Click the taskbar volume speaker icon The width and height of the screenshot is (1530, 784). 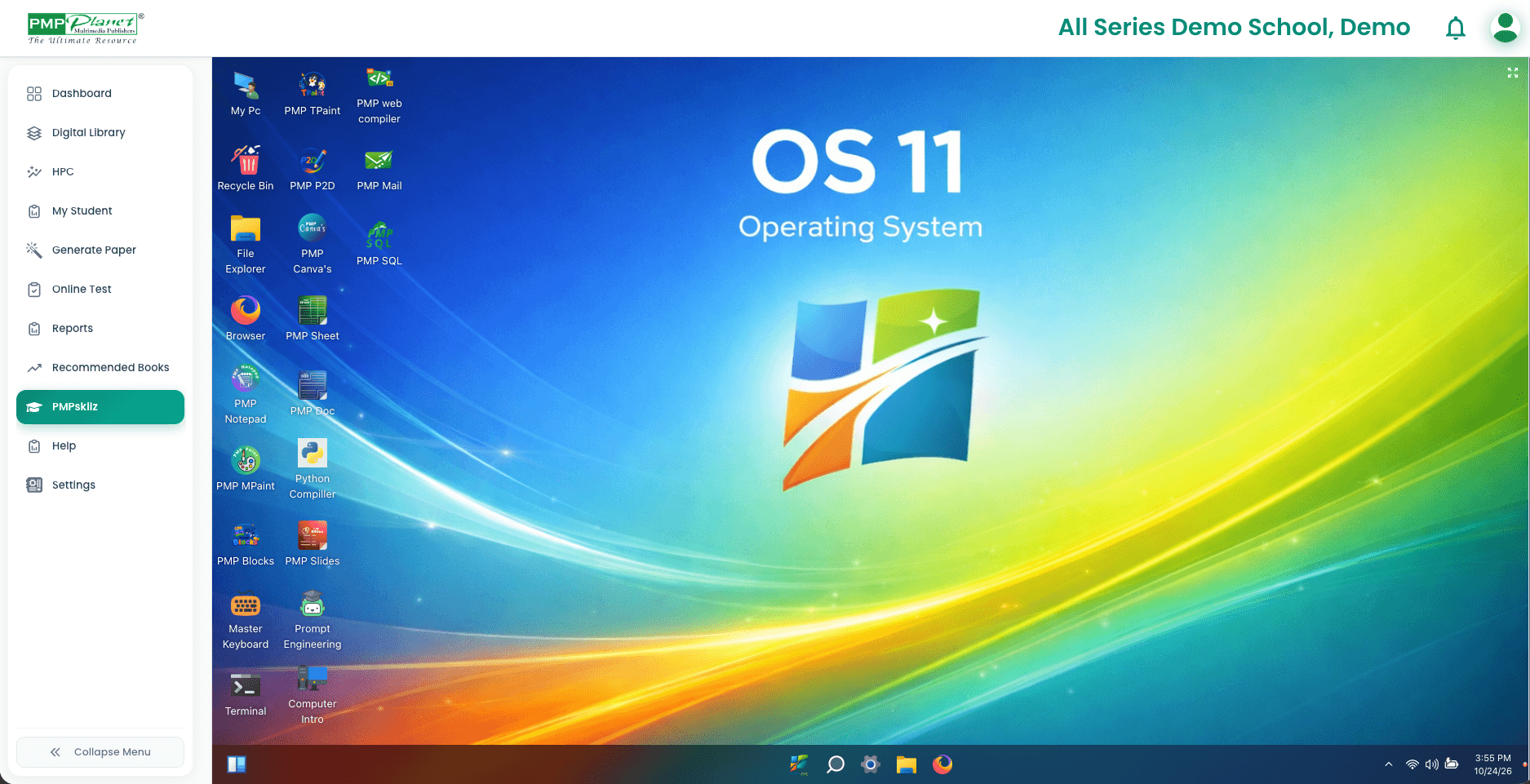pos(1432,764)
